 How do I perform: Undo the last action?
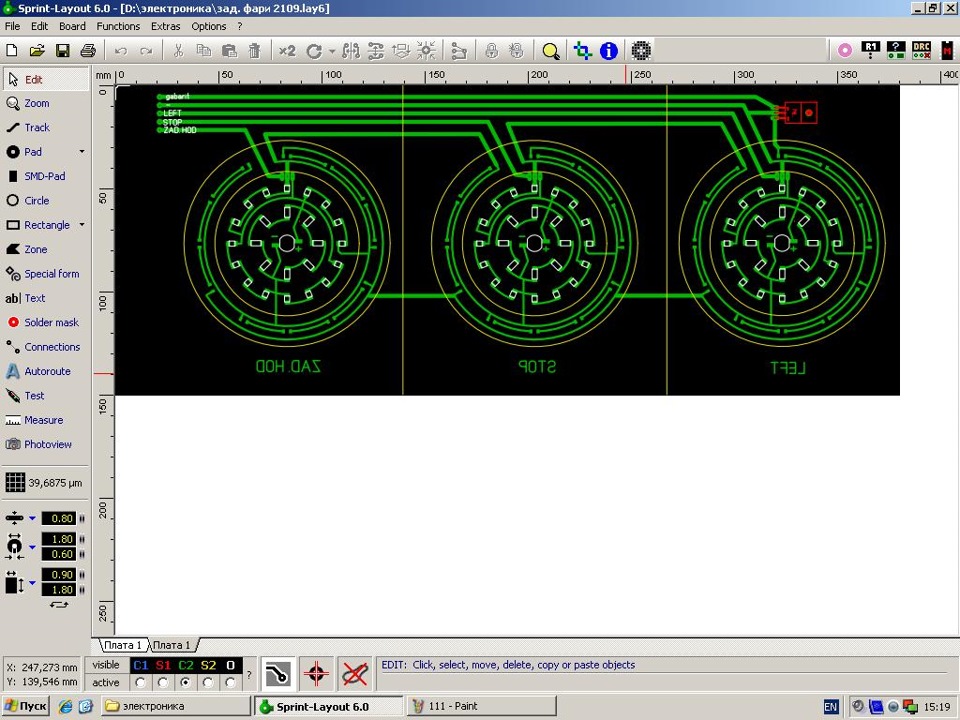[121, 51]
